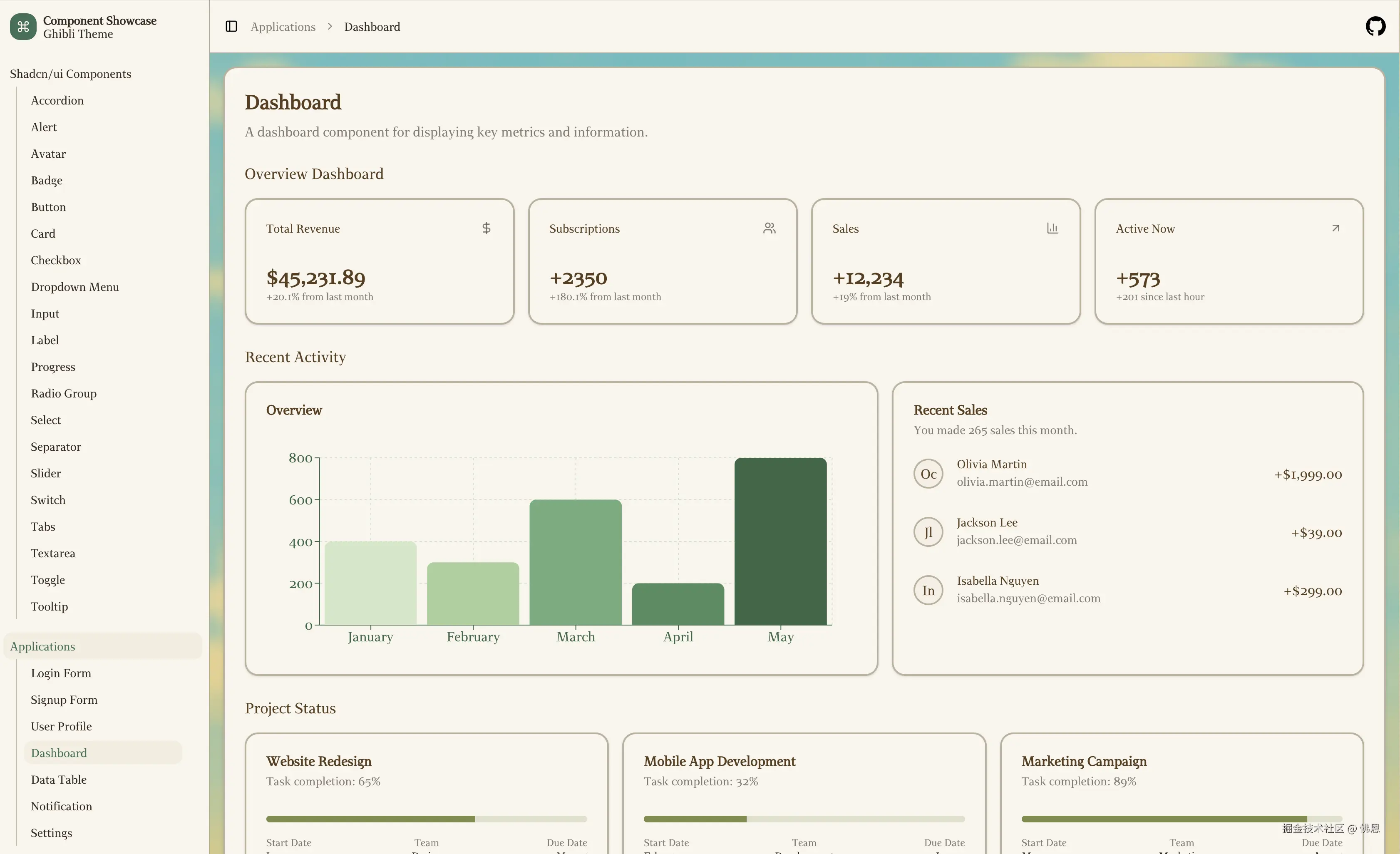This screenshot has width=1400, height=854.
Task: Collapse the Shadcn/ui Components section
Action: pyautogui.click(x=70, y=74)
